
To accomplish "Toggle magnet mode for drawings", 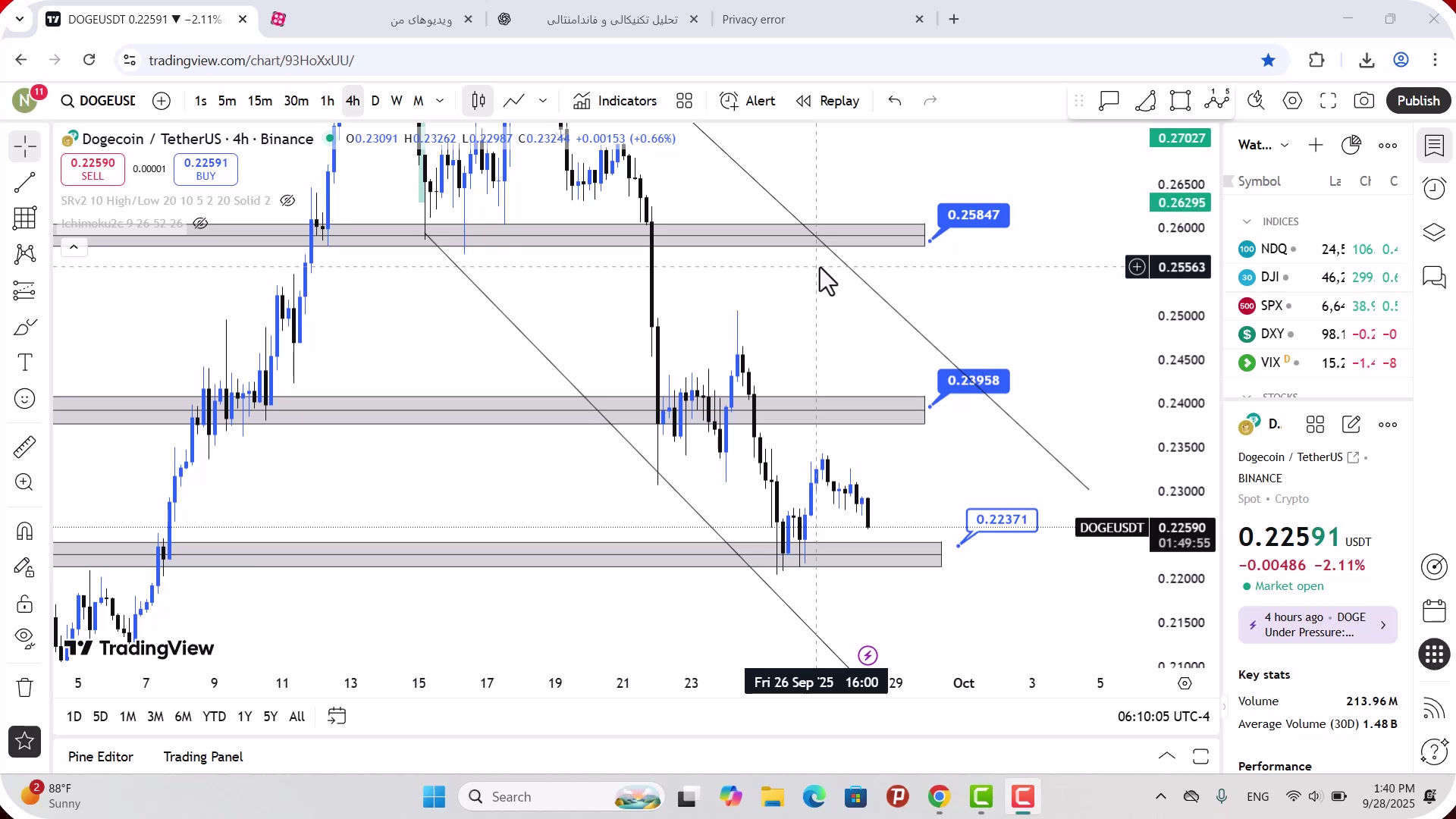I will [x=25, y=531].
